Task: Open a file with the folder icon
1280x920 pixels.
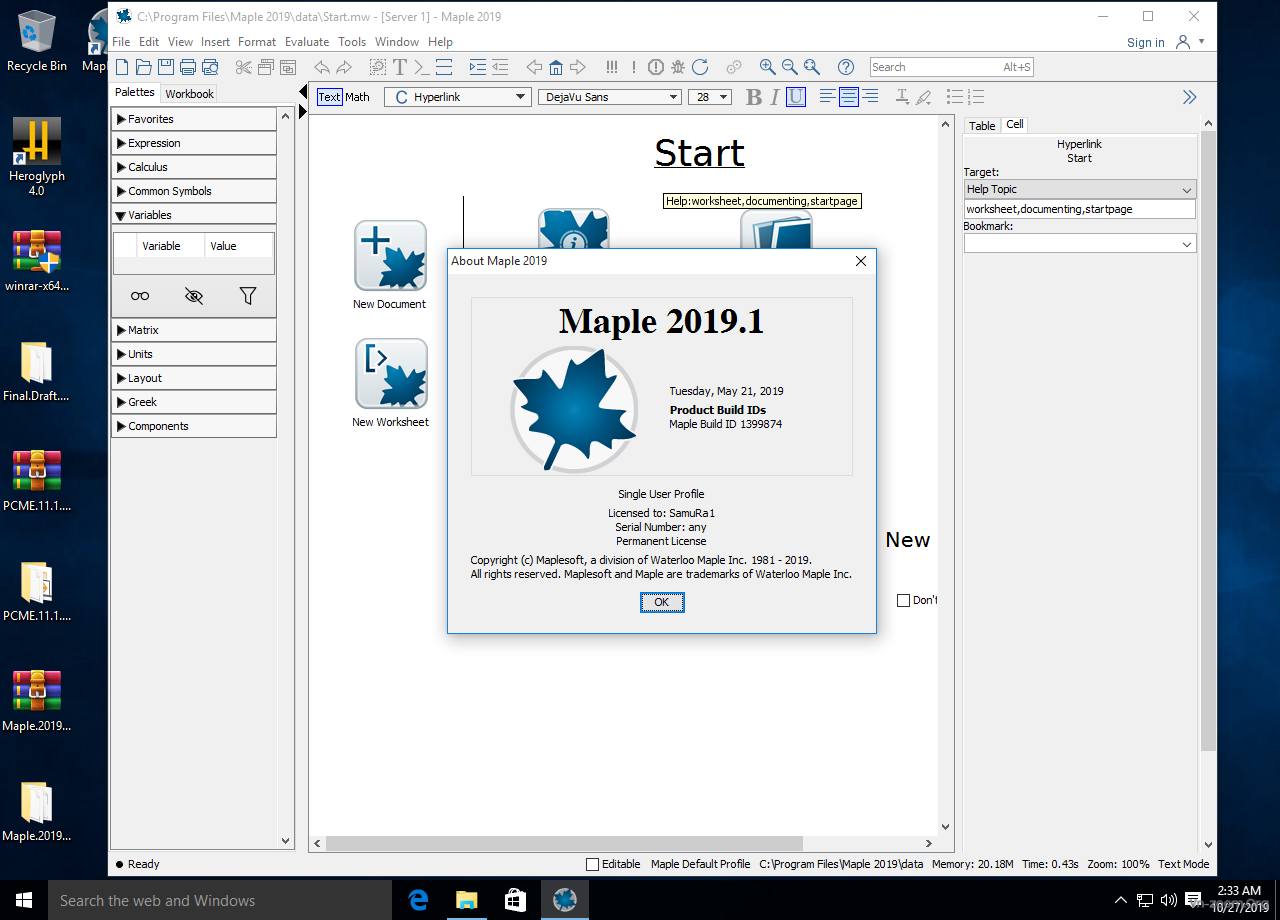Action: 144,67
